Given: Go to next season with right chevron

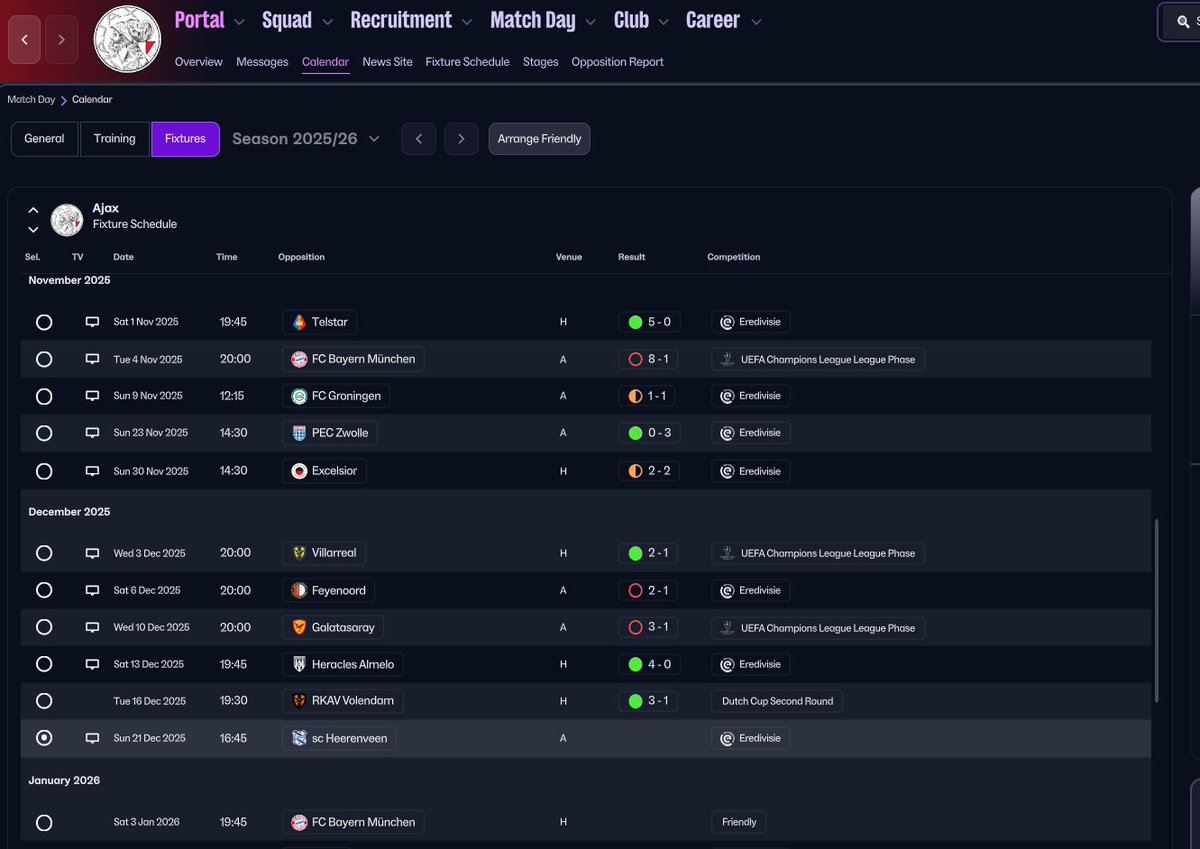Looking at the screenshot, I should pos(461,139).
